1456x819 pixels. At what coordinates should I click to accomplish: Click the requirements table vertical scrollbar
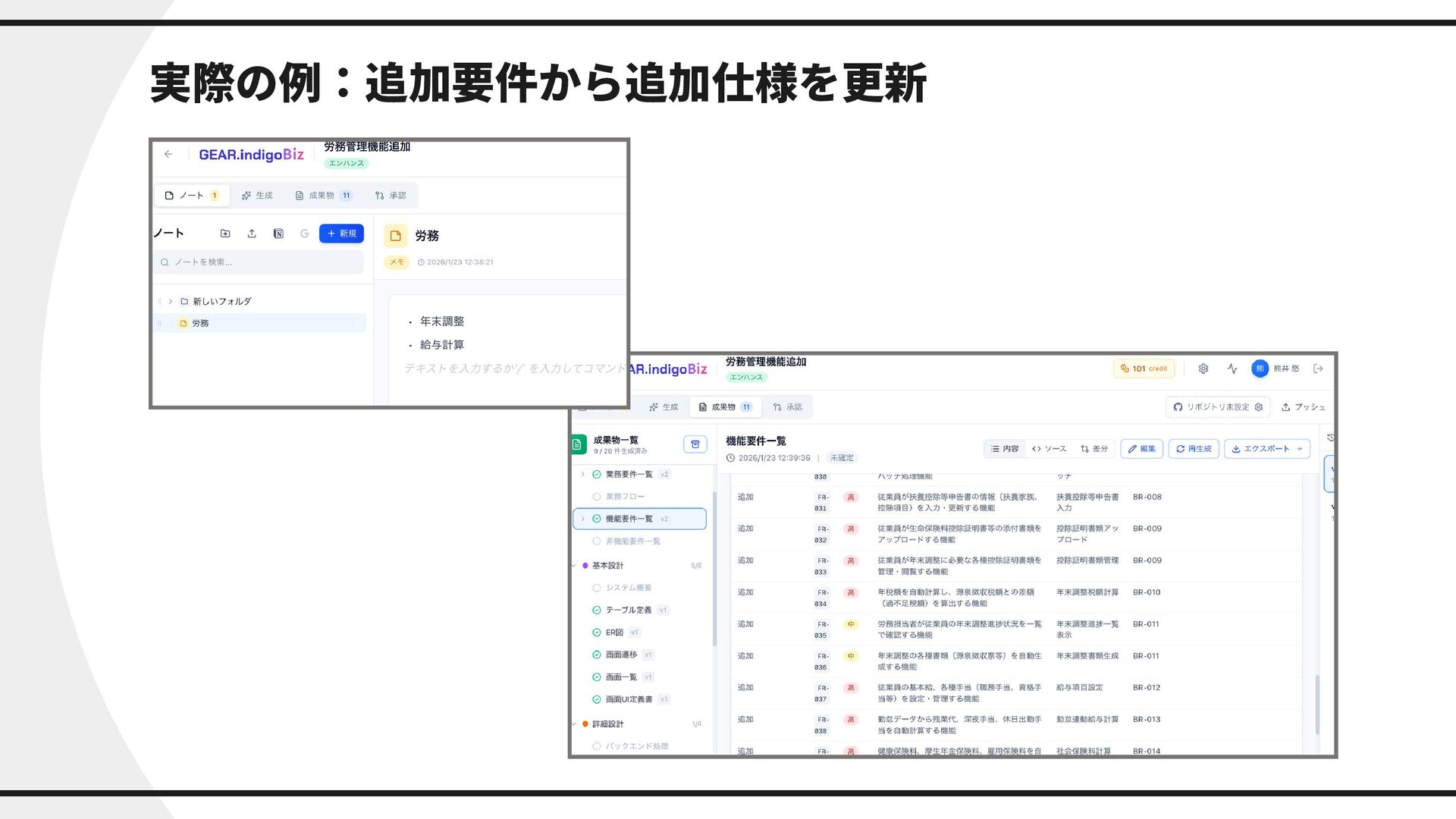1317,704
